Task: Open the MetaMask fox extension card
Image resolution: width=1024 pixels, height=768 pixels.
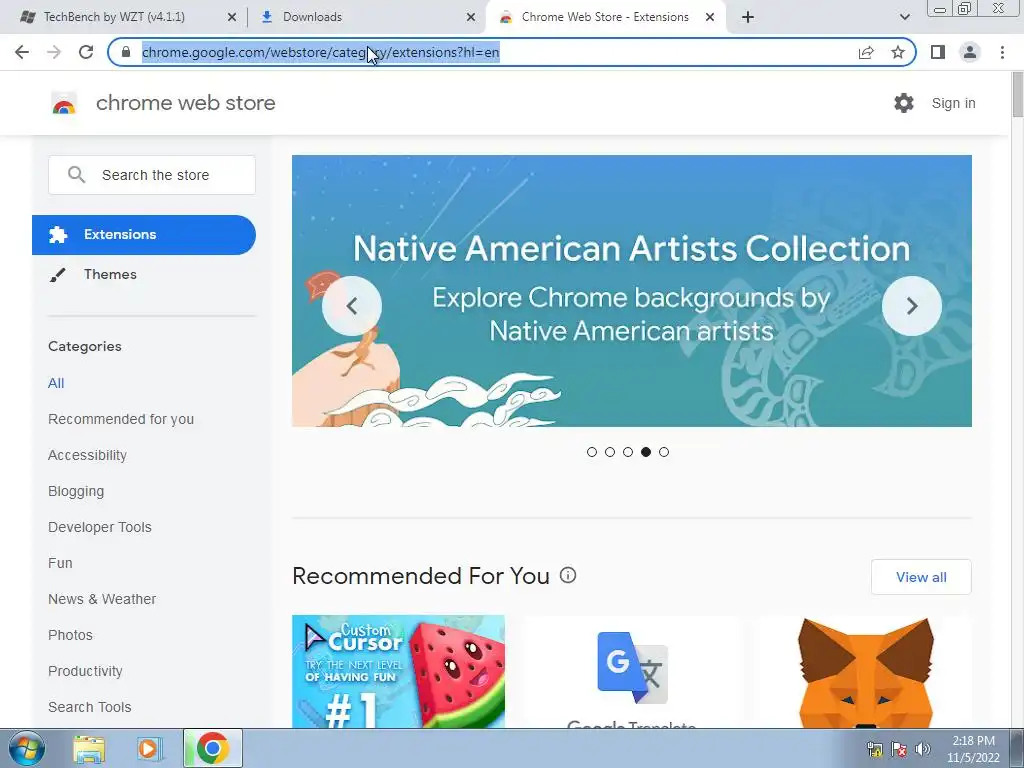Action: (865, 671)
